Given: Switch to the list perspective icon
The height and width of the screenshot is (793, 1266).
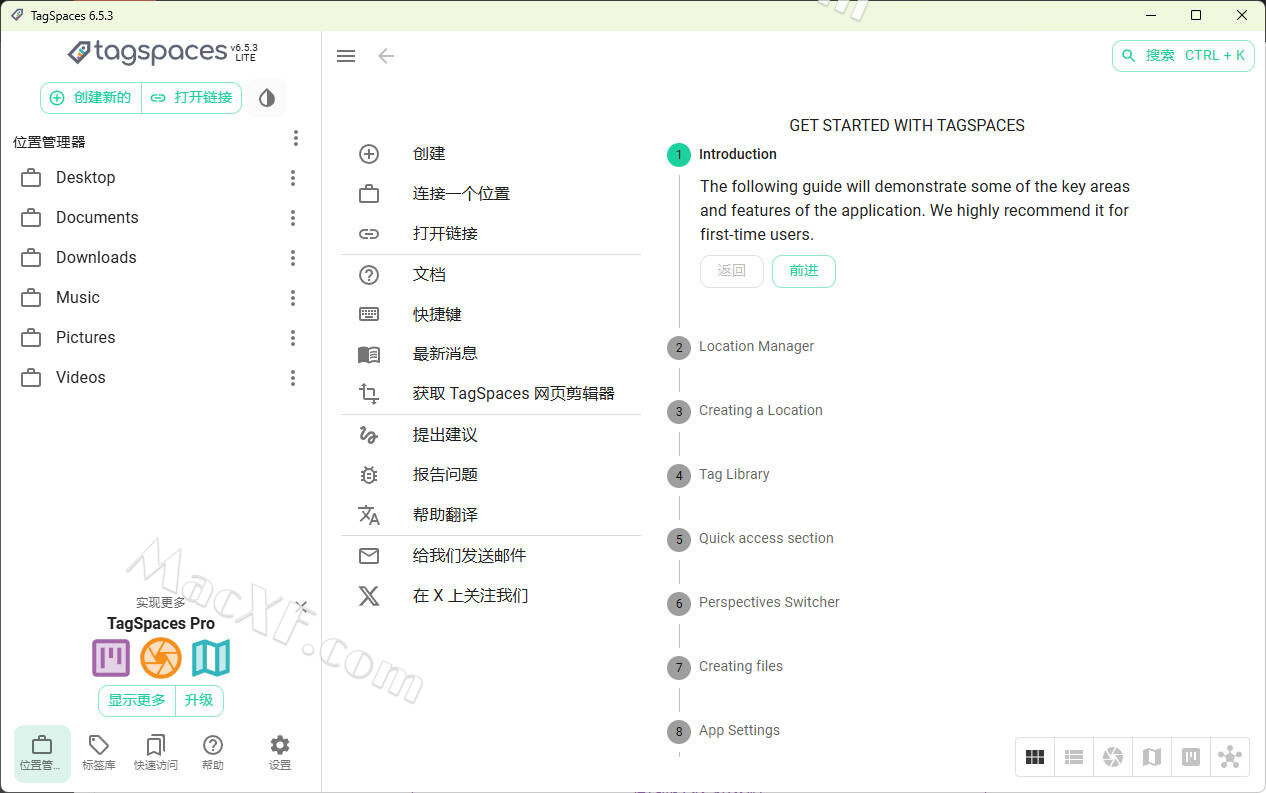Looking at the screenshot, I should pos(1074,757).
